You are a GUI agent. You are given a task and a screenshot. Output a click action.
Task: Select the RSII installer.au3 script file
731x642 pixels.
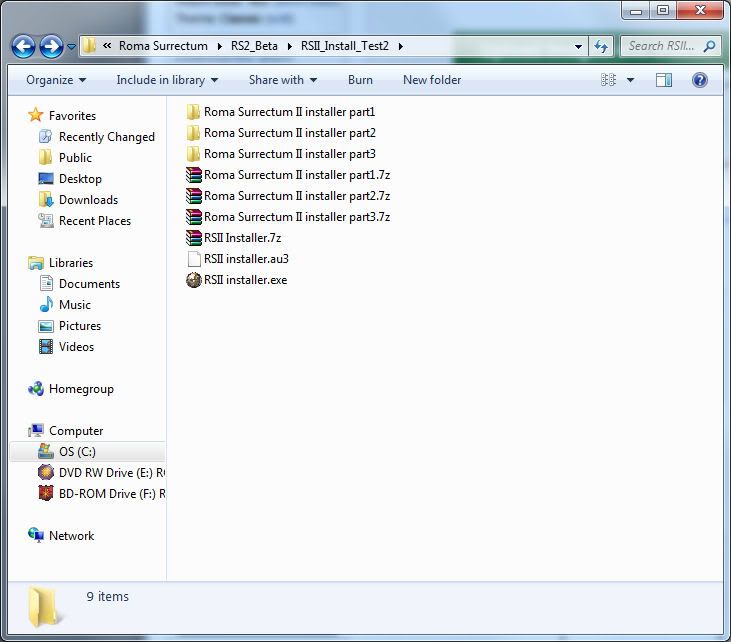click(x=245, y=259)
